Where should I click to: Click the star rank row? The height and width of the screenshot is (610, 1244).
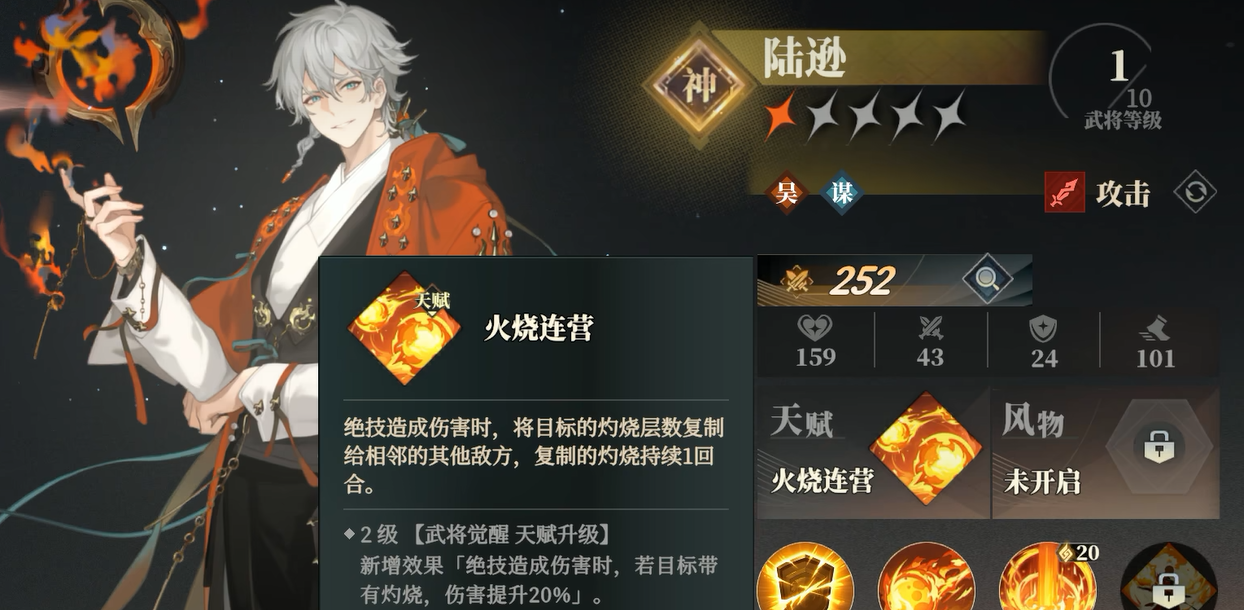pos(866,115)
